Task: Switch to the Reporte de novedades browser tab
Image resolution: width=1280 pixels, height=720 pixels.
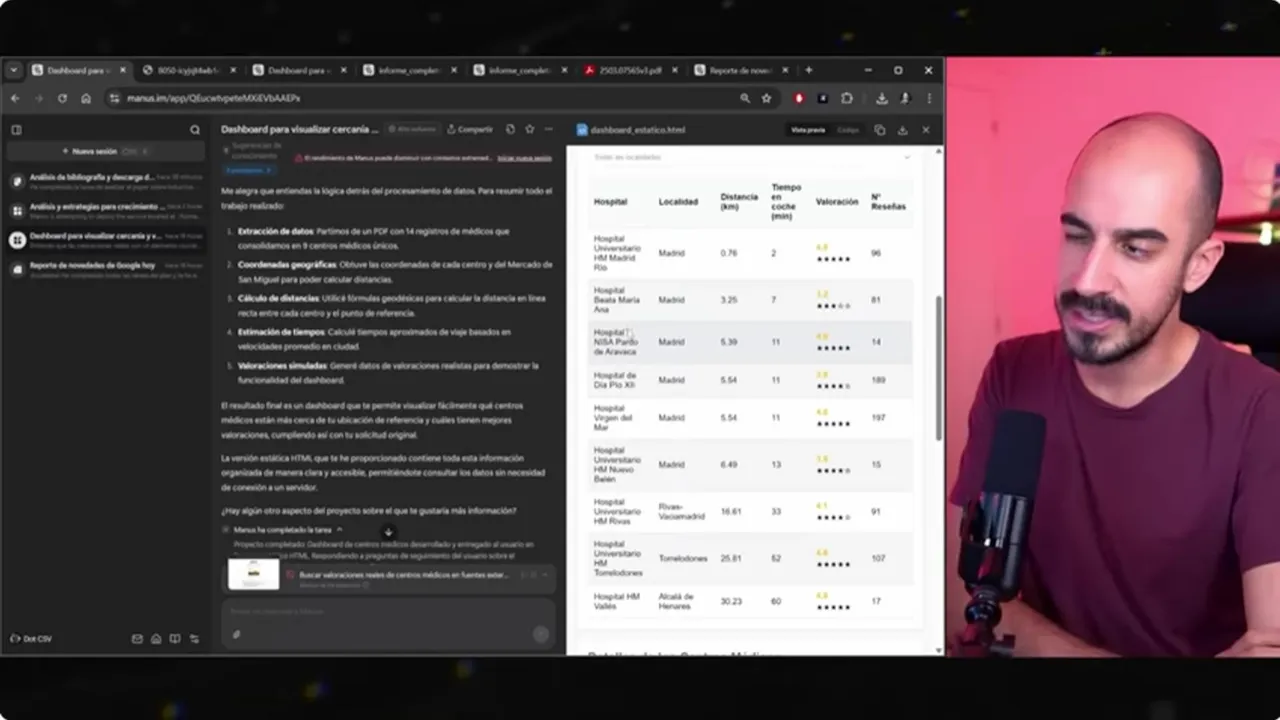Action: point(742,71)
